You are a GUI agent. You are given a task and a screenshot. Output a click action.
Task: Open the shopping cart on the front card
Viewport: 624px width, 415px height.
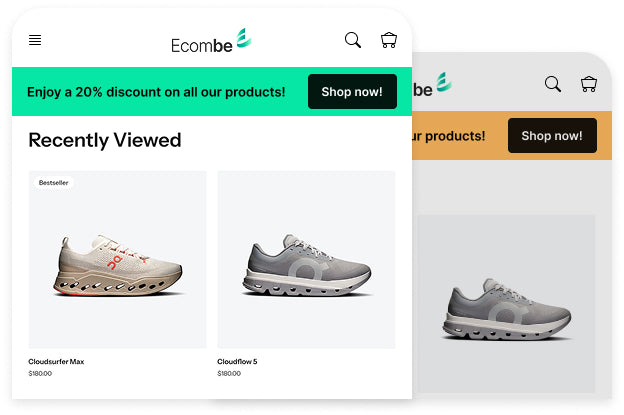(389, 40)
